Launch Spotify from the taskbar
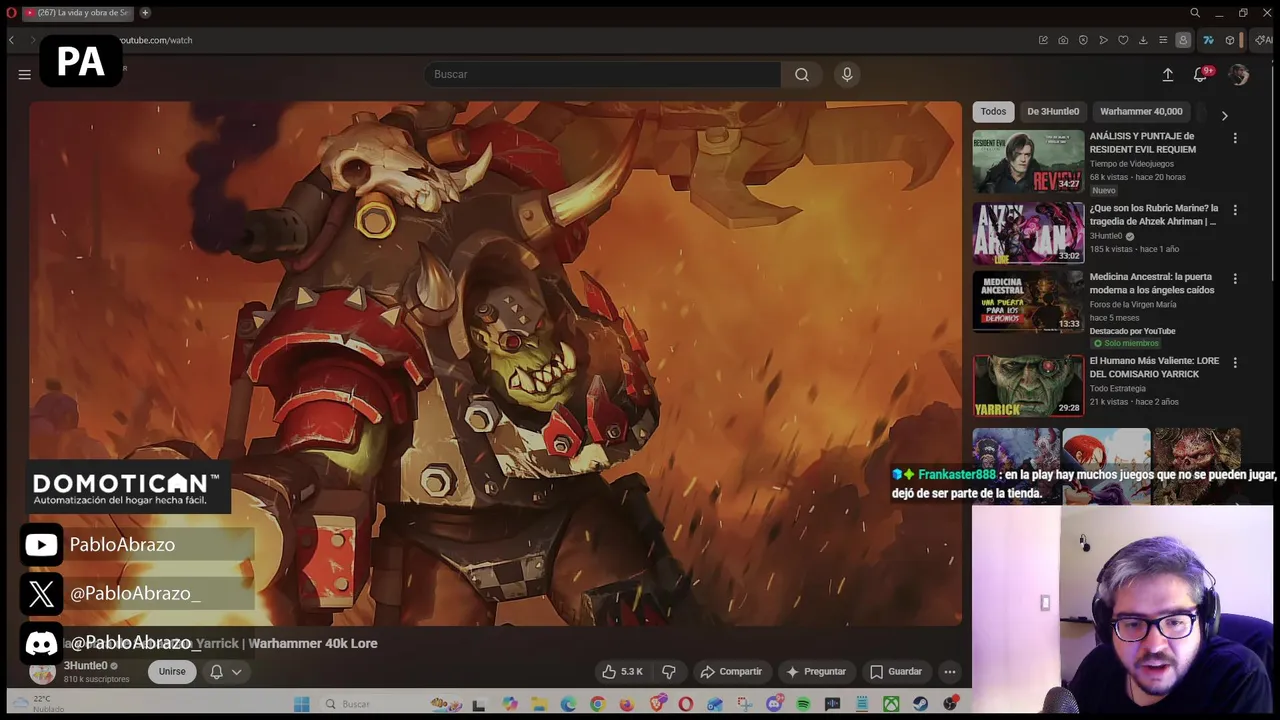 point(804,704)
